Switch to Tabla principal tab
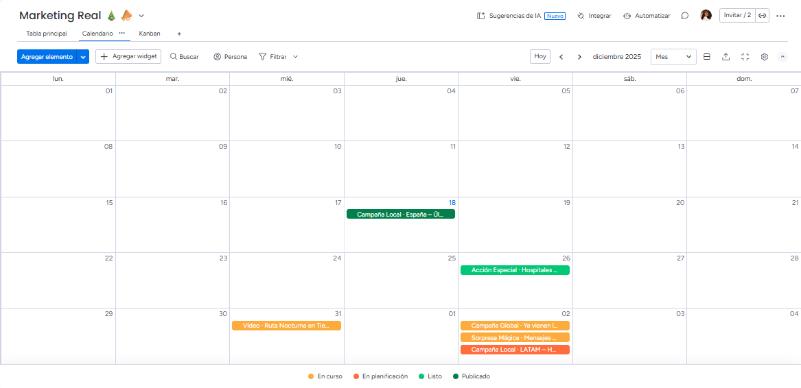The image size is (801, 388). pos(46,34)
